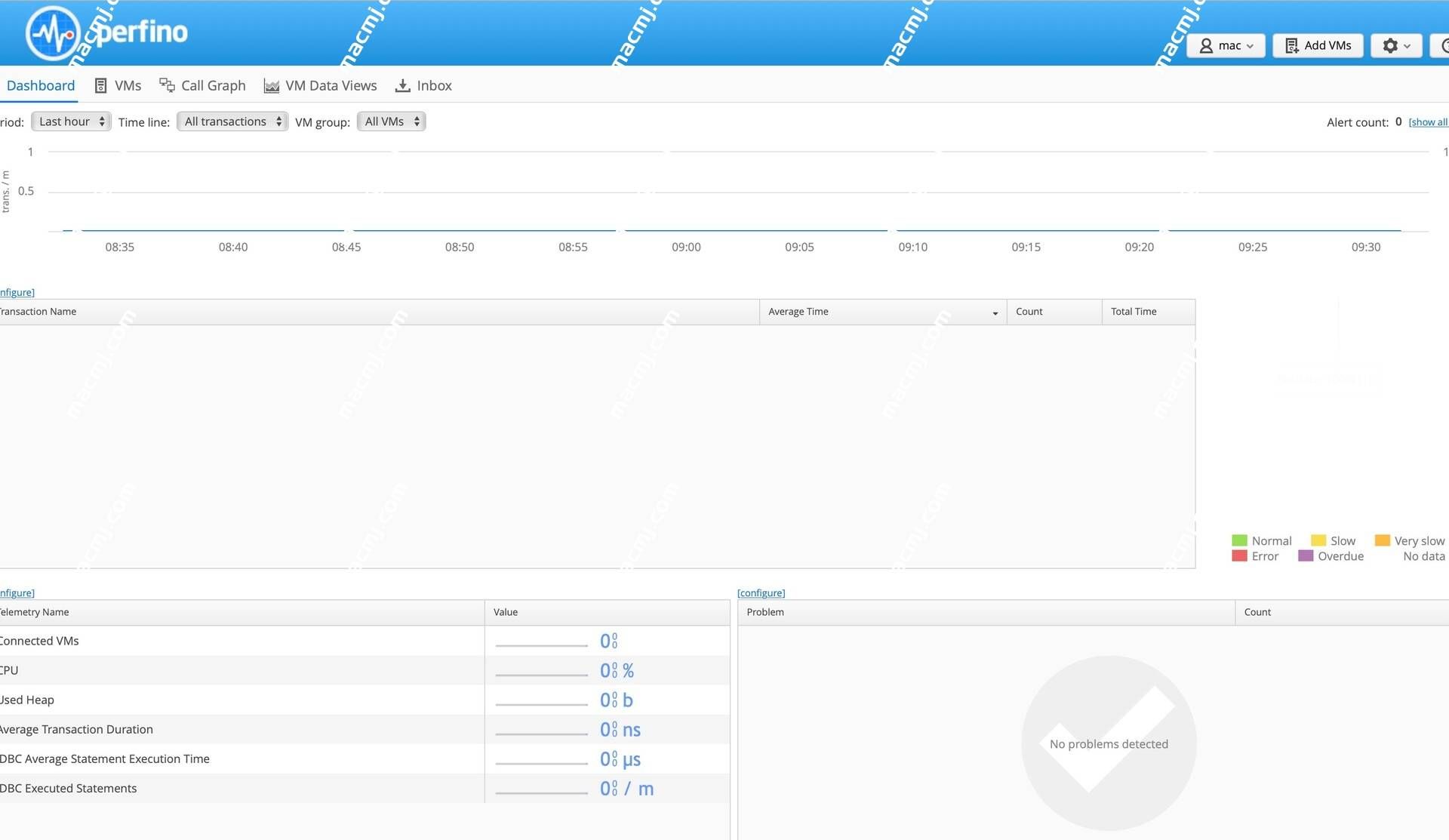Click the purple Overdue legend swatch
The height and width of the screenshot is (840, 1449).
[x=1306, y=556]
